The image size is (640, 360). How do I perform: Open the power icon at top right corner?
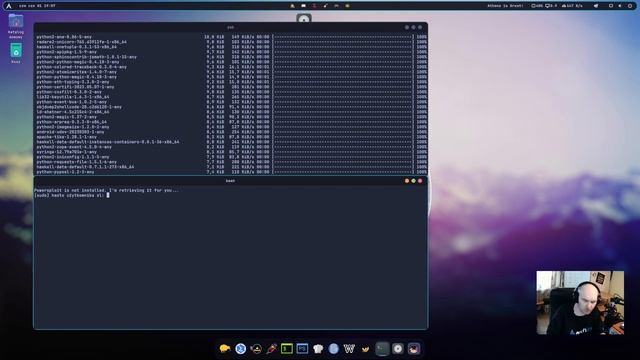630,6
